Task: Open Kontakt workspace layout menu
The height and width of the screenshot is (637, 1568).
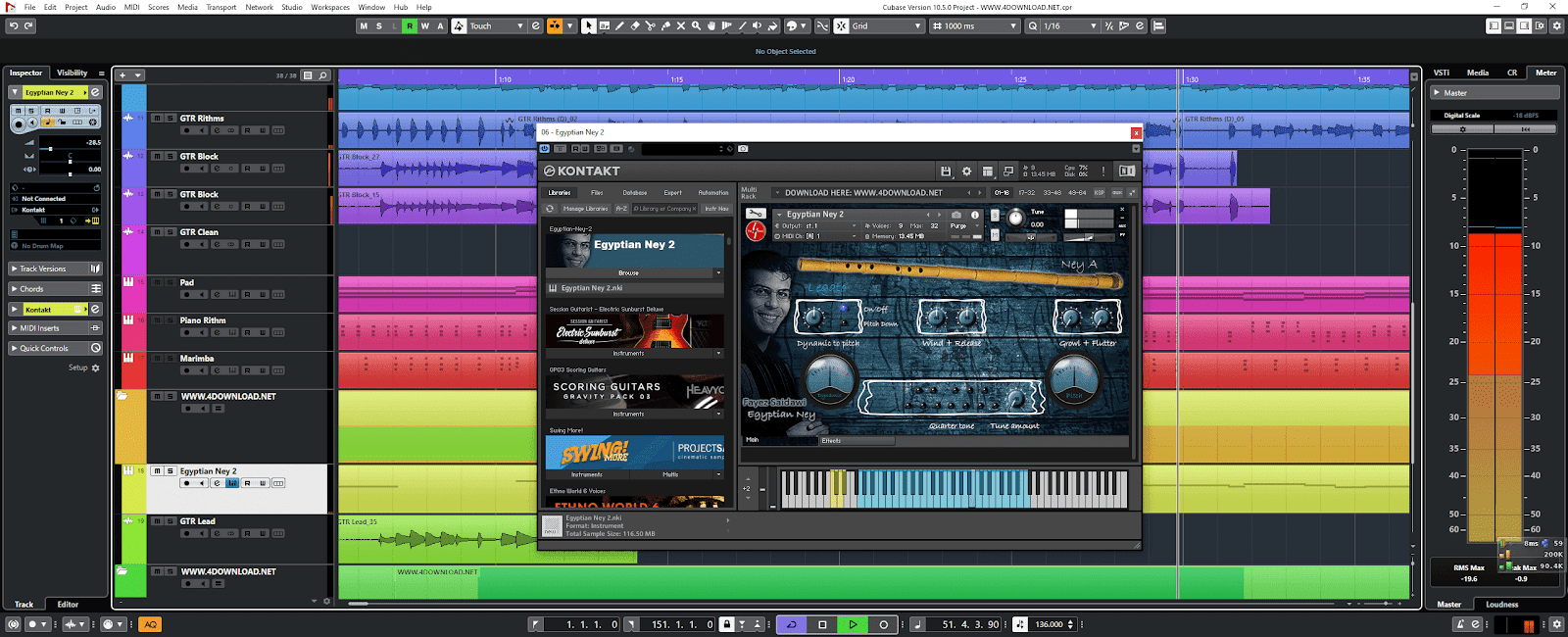Action: (987, 171)
